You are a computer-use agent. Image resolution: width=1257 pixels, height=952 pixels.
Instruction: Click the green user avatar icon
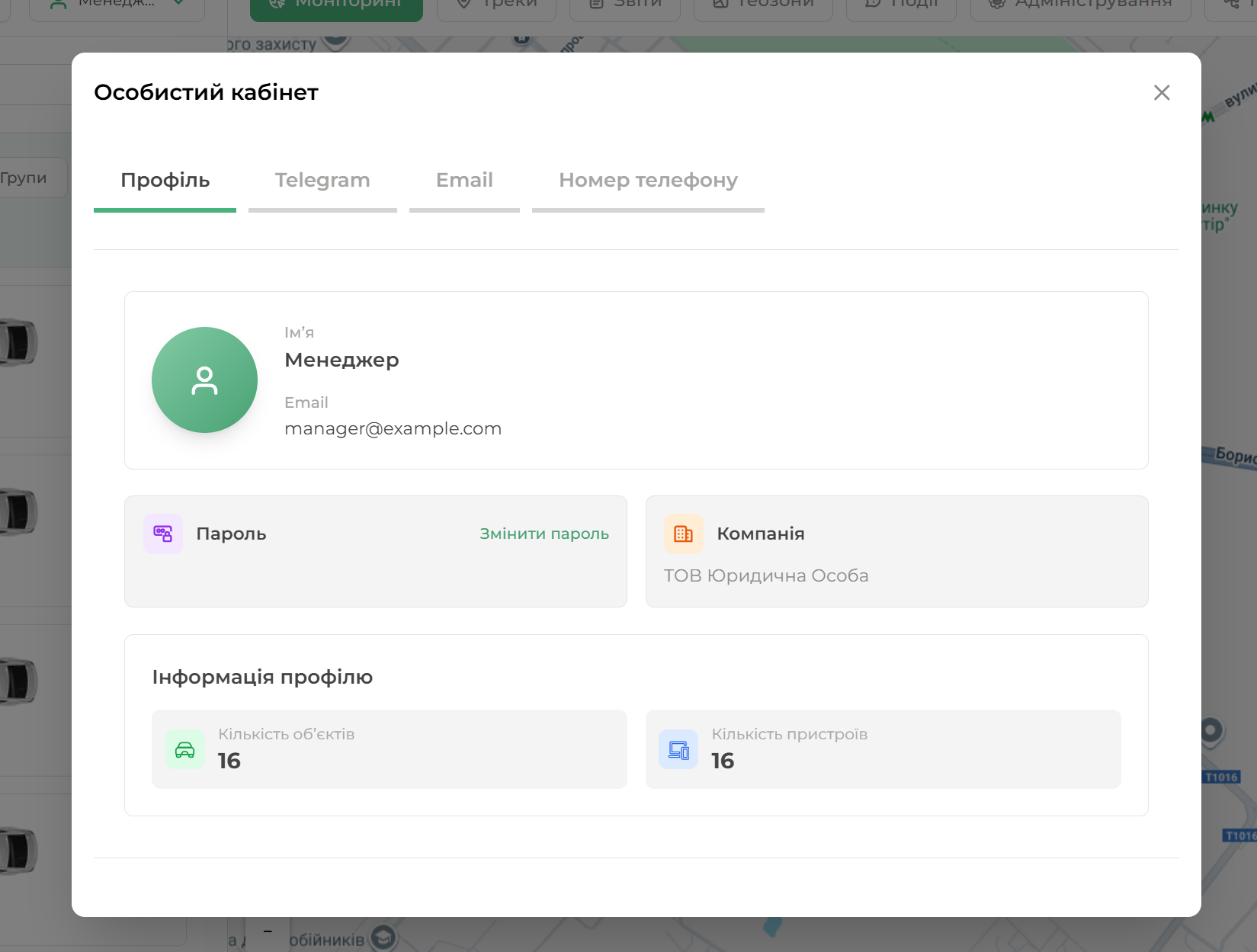[204, 380]
